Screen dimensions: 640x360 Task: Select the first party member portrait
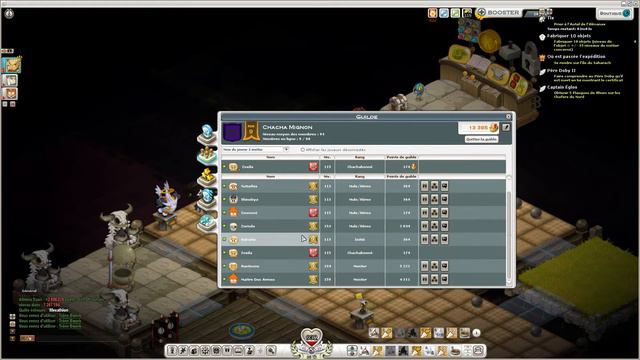(x=11, y=65)
